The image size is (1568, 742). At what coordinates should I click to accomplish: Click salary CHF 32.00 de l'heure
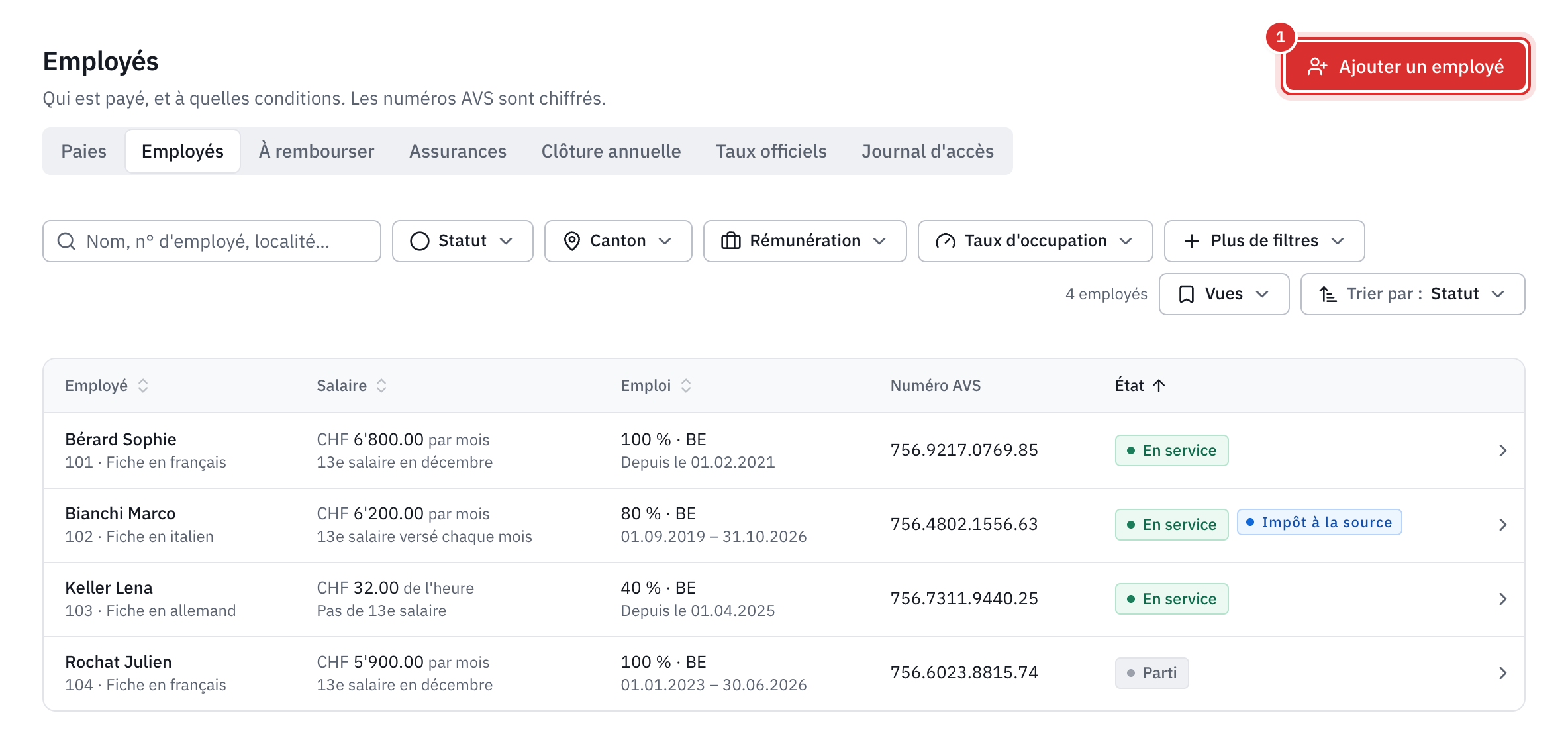tap(395, 588)
